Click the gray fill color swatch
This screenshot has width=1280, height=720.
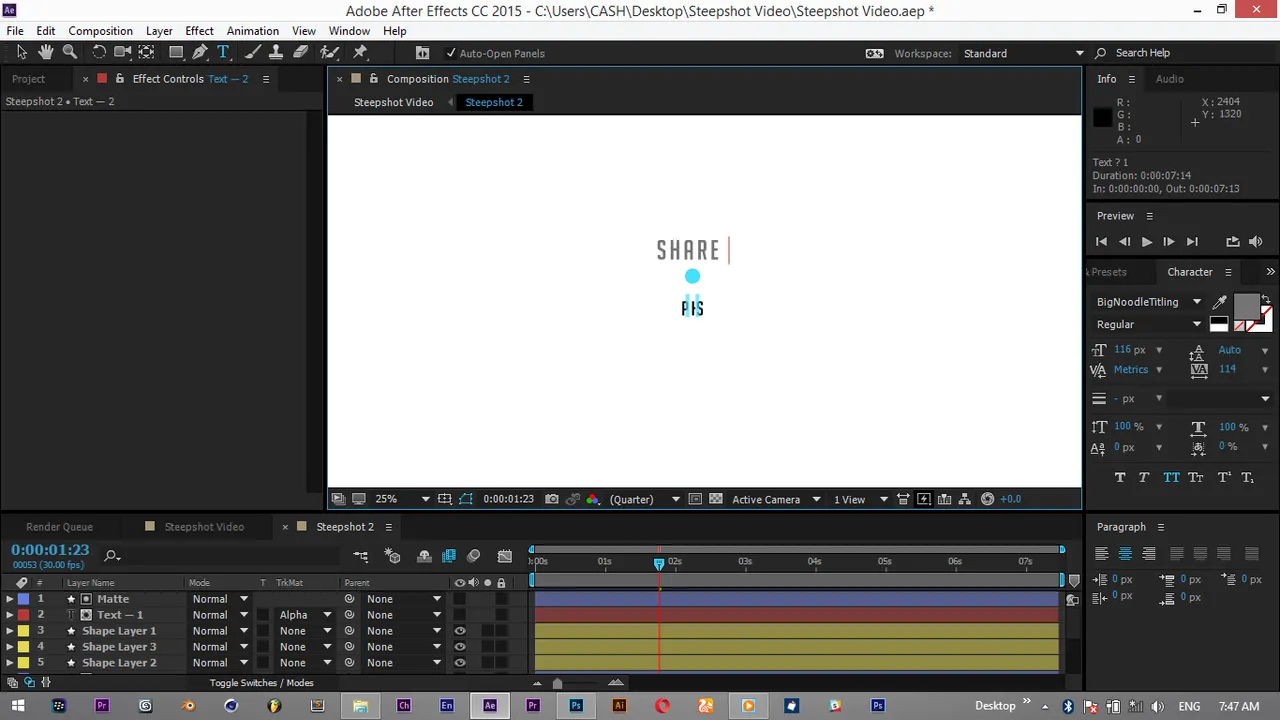coord(1246,306)
